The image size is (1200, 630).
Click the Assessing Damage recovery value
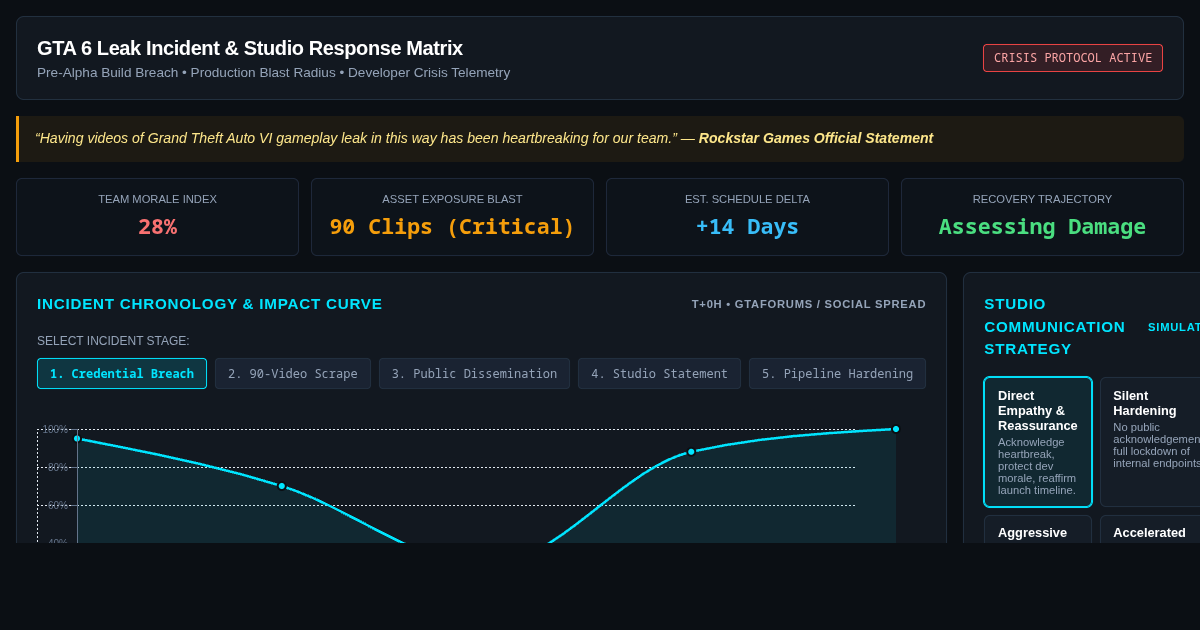point(1042,227)
